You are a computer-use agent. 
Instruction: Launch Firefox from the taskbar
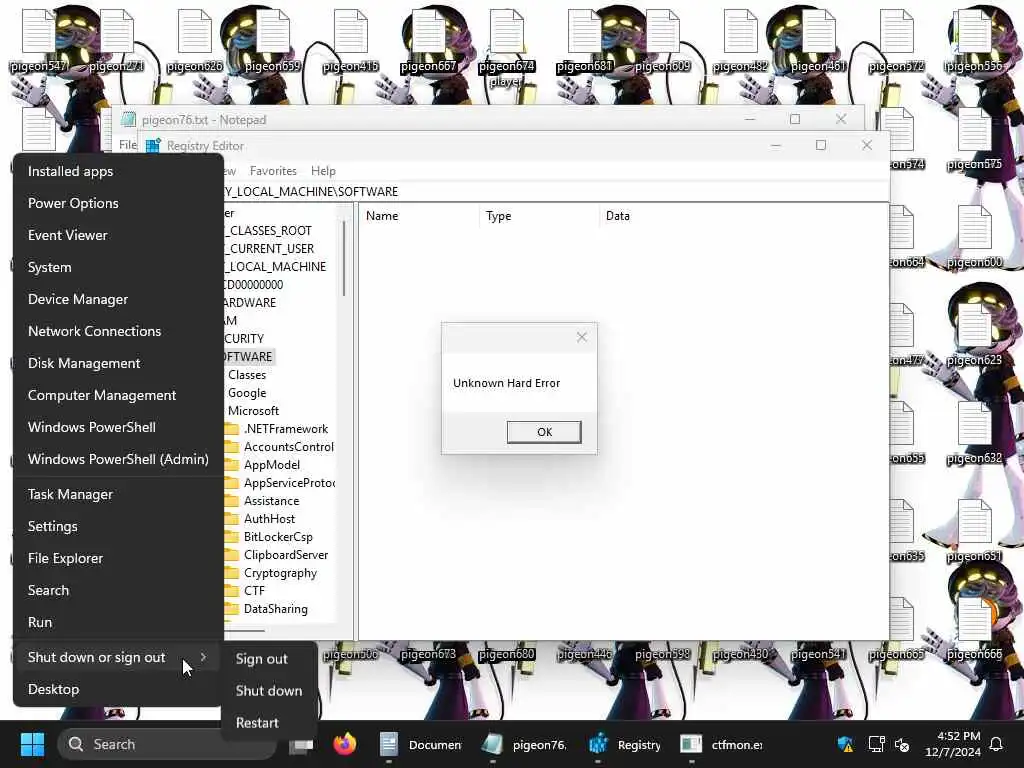tap(344, 744)
